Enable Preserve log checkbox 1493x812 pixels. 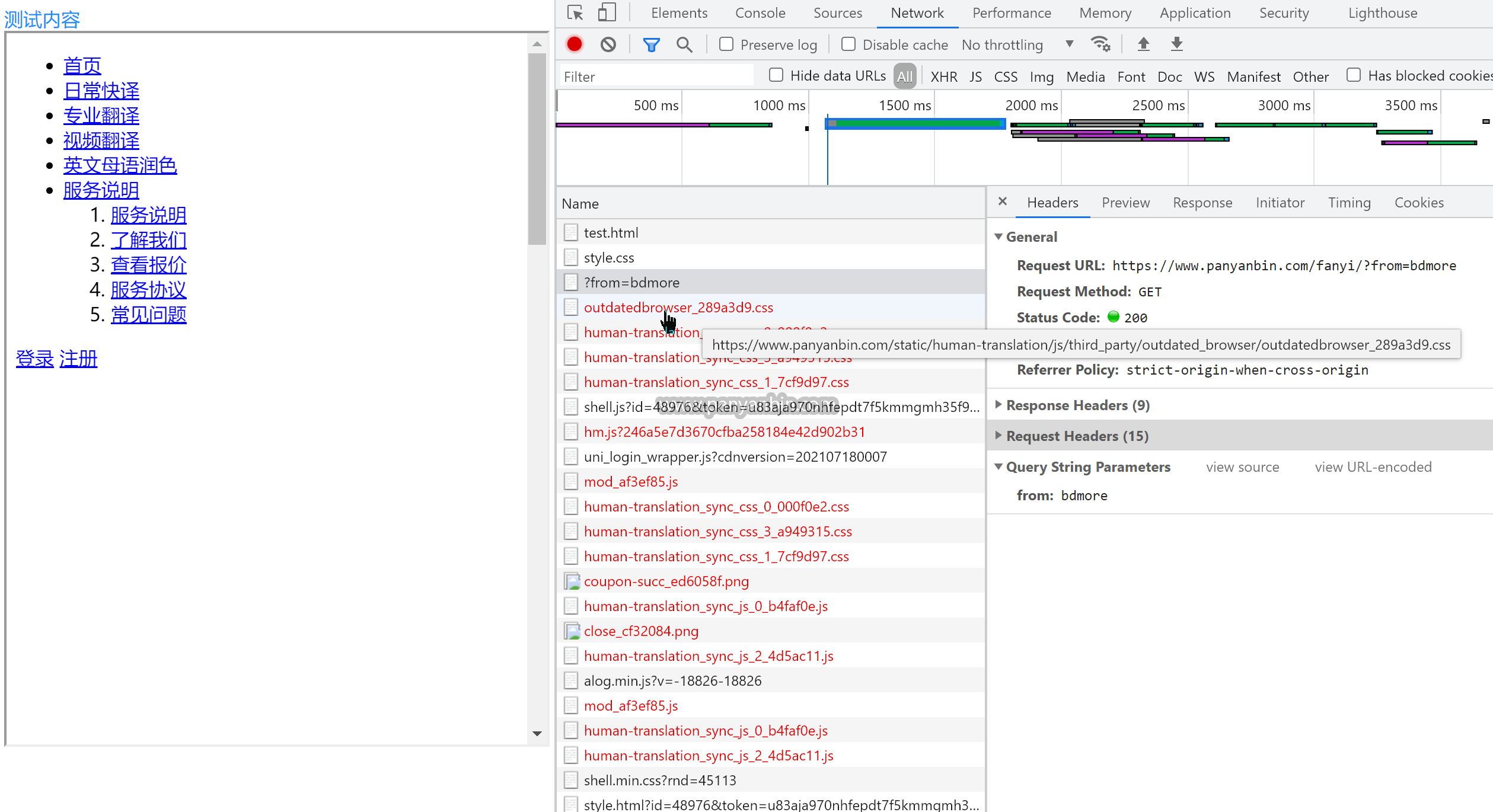tap(726, 44)
